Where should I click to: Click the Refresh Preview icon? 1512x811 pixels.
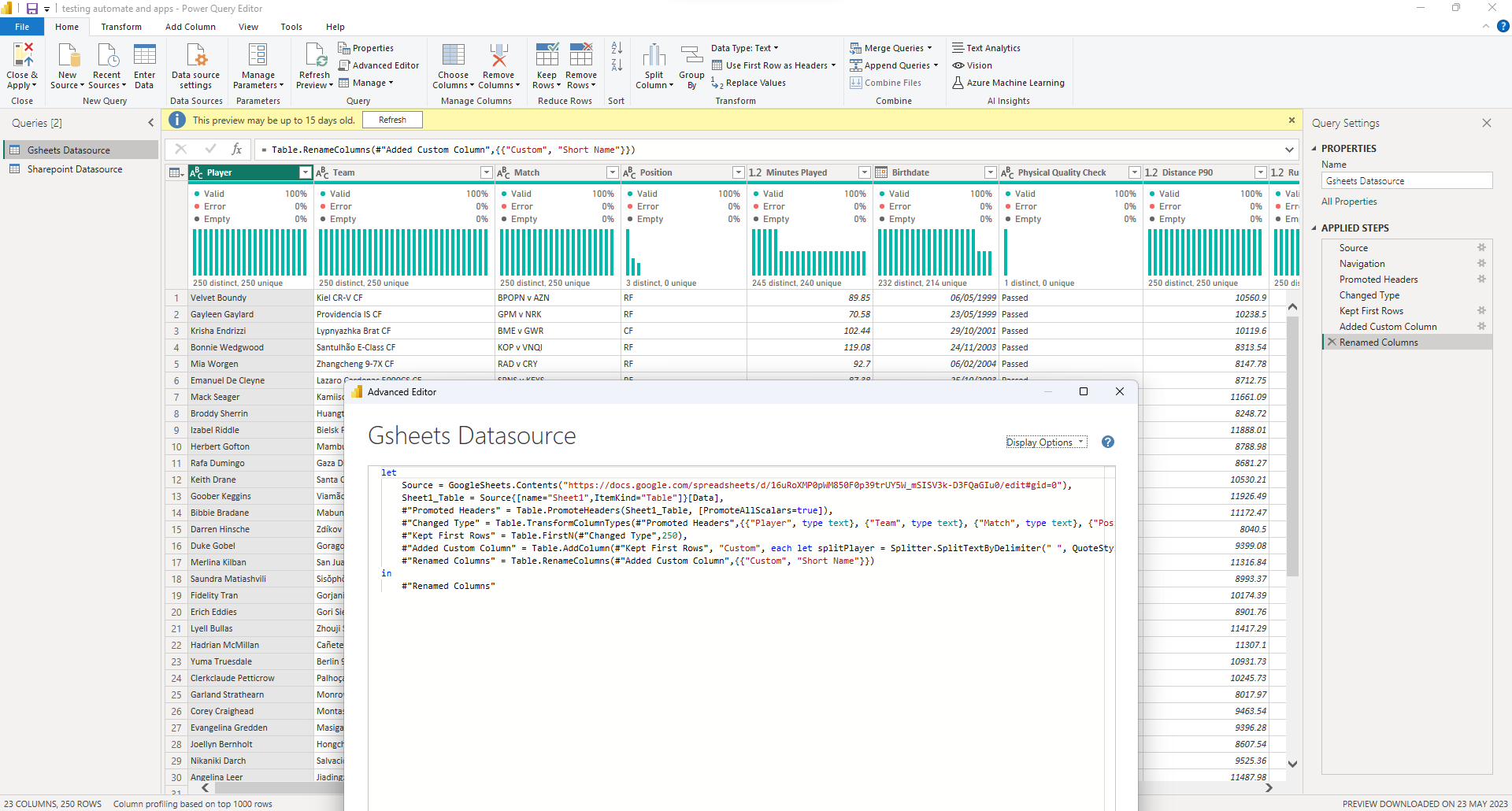(x=315, y=55)
